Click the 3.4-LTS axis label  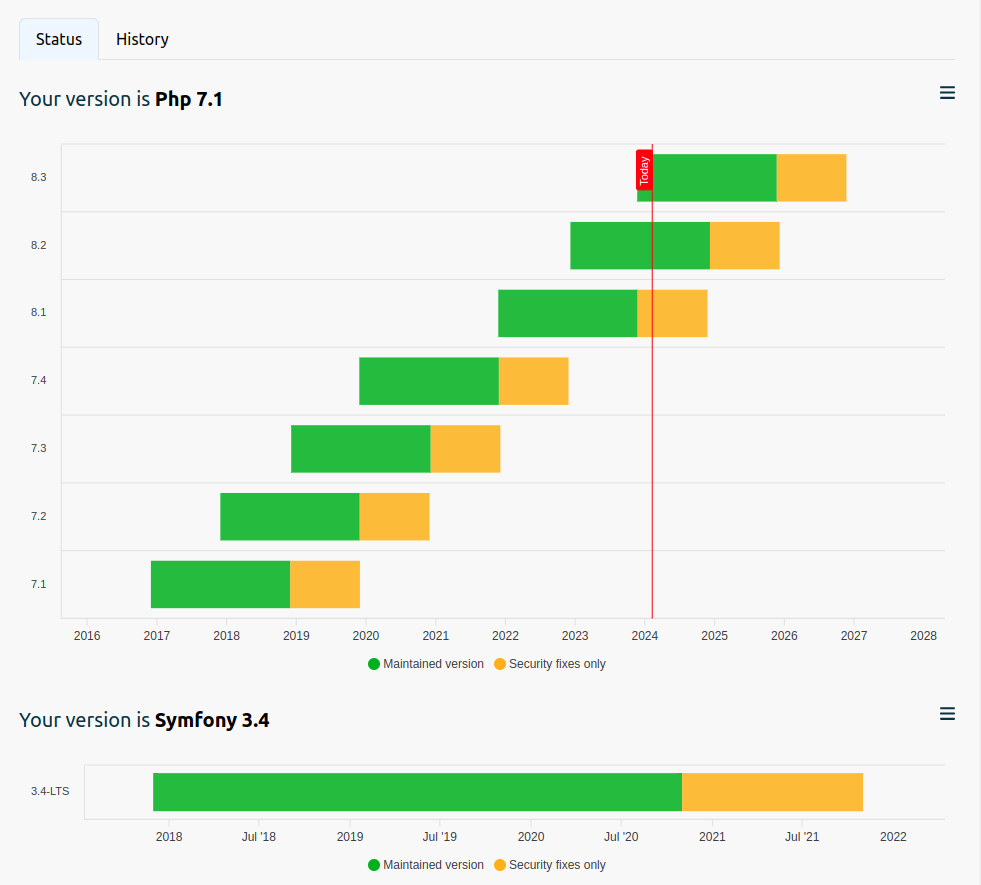[50, 791]
